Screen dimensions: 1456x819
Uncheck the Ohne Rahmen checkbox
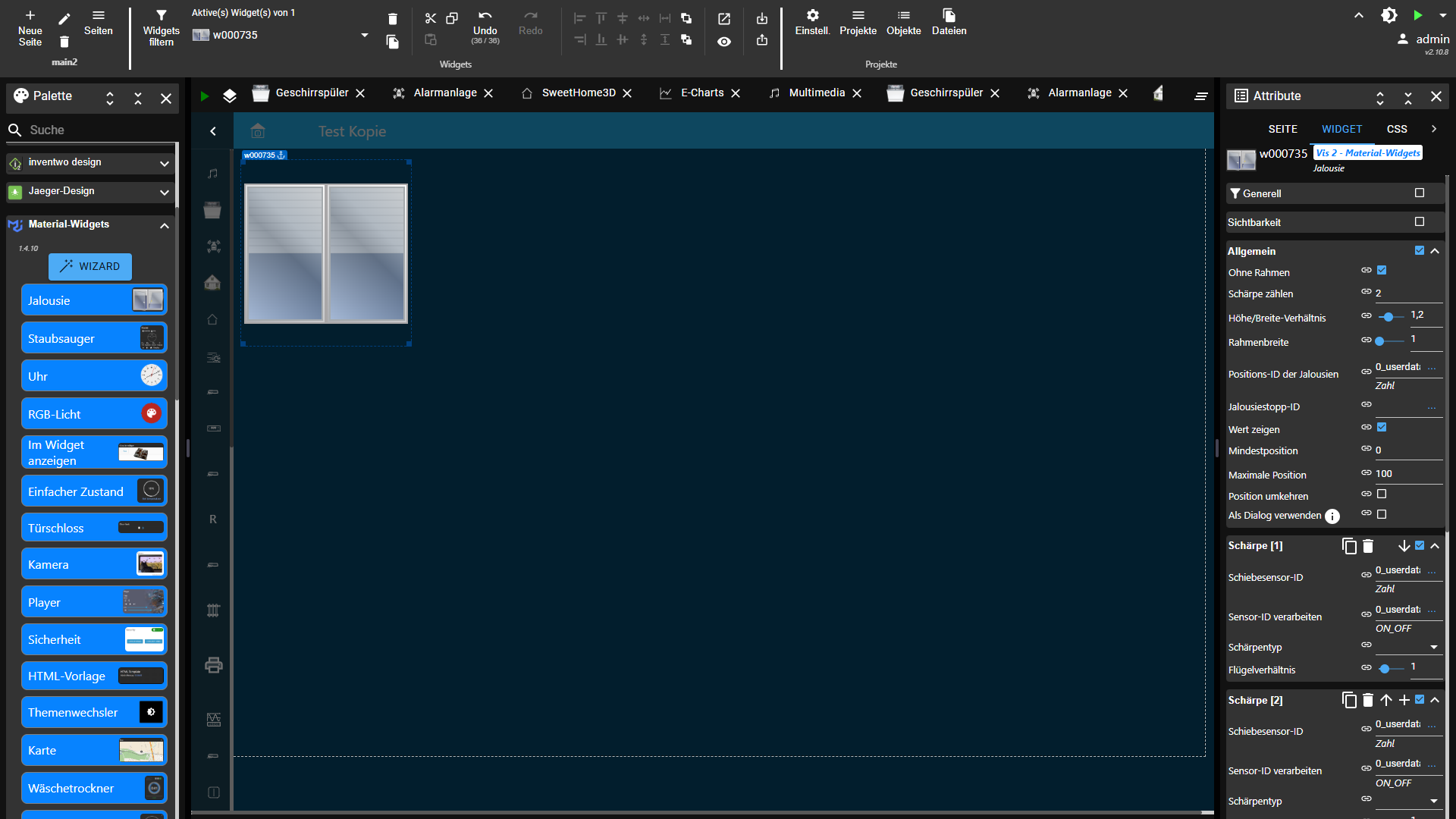click(1382, 271)
